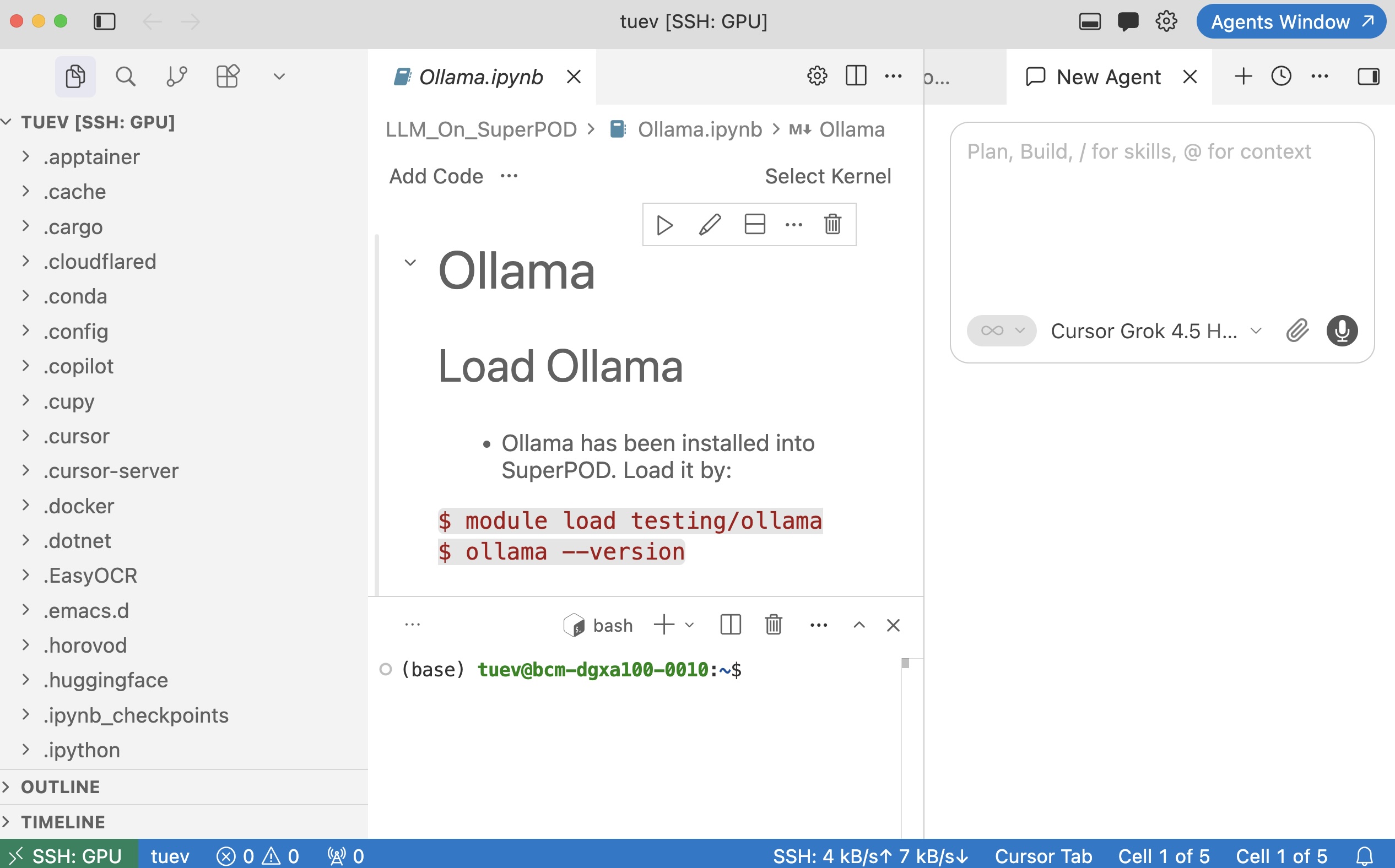The image size is (1395, 868).
Task: Add a code cell
Action: [x=436, y=176]
